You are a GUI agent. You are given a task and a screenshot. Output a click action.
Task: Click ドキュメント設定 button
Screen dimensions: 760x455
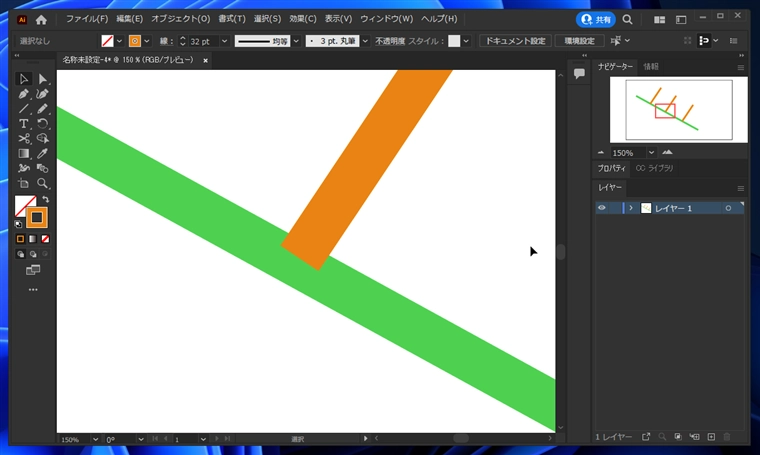(516, 41)
